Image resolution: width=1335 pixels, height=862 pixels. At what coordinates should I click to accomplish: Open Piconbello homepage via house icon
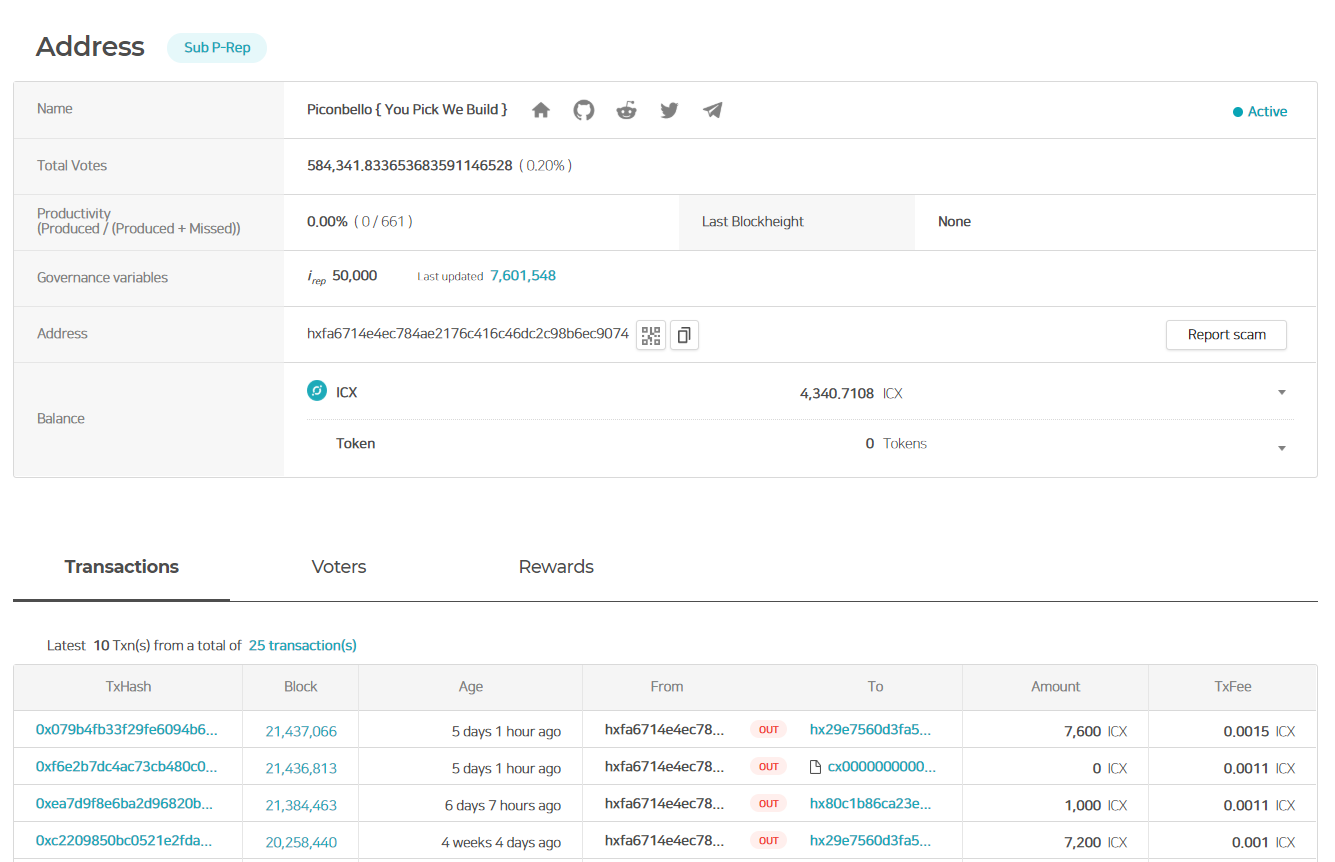pos(541,110)
